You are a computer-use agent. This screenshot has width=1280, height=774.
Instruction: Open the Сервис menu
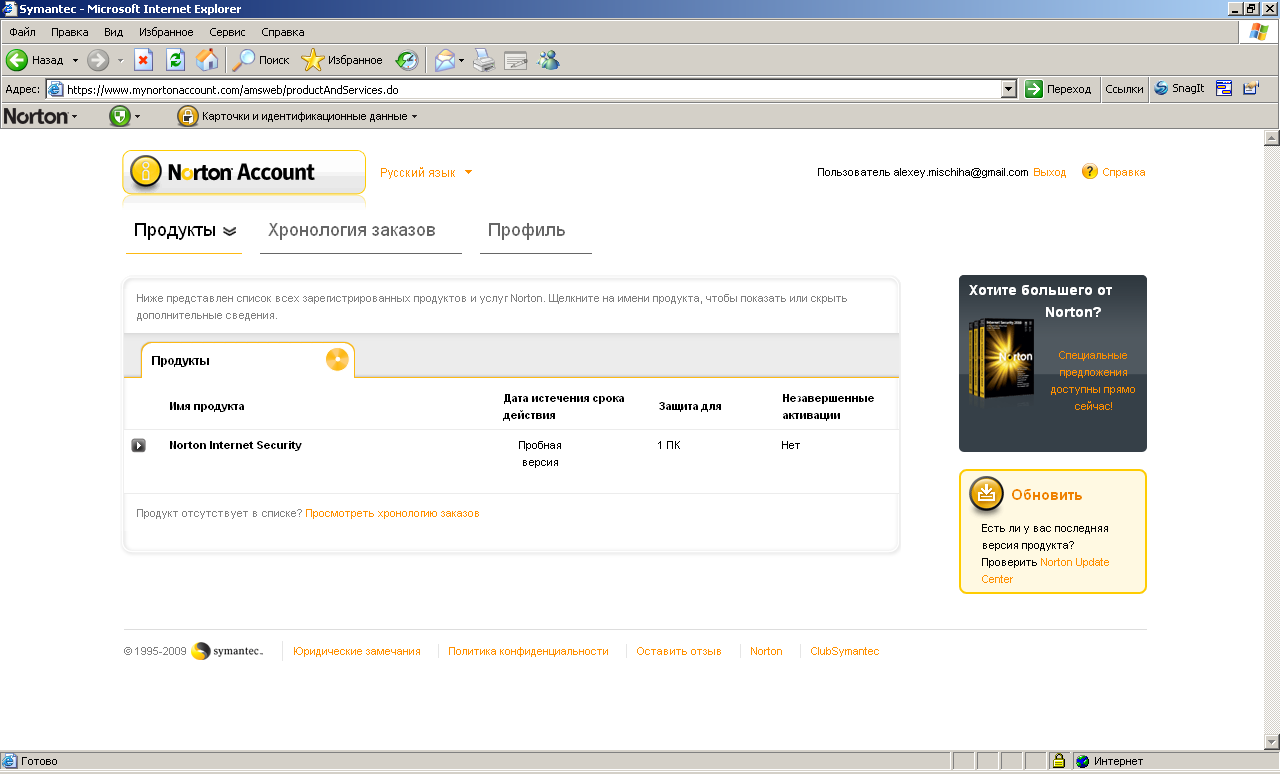coord(228,32)
